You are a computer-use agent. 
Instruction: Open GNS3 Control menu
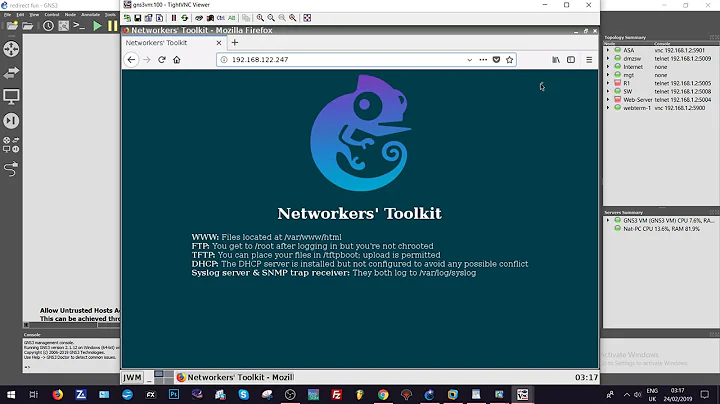coord(51,15)
